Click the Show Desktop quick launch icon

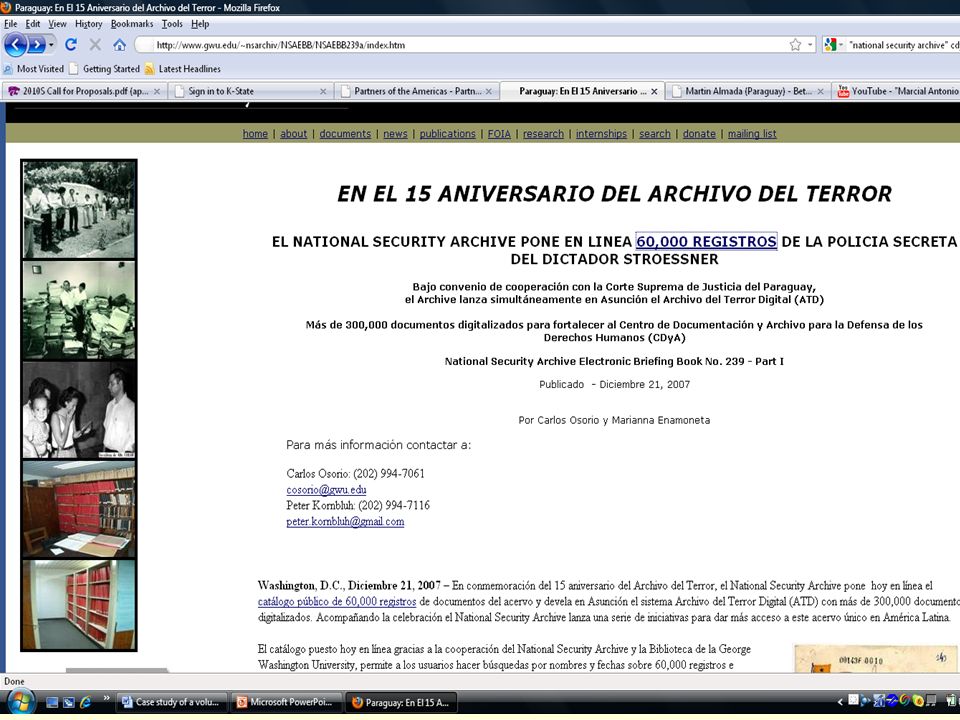pyautogui.click(x=52, y=702)
